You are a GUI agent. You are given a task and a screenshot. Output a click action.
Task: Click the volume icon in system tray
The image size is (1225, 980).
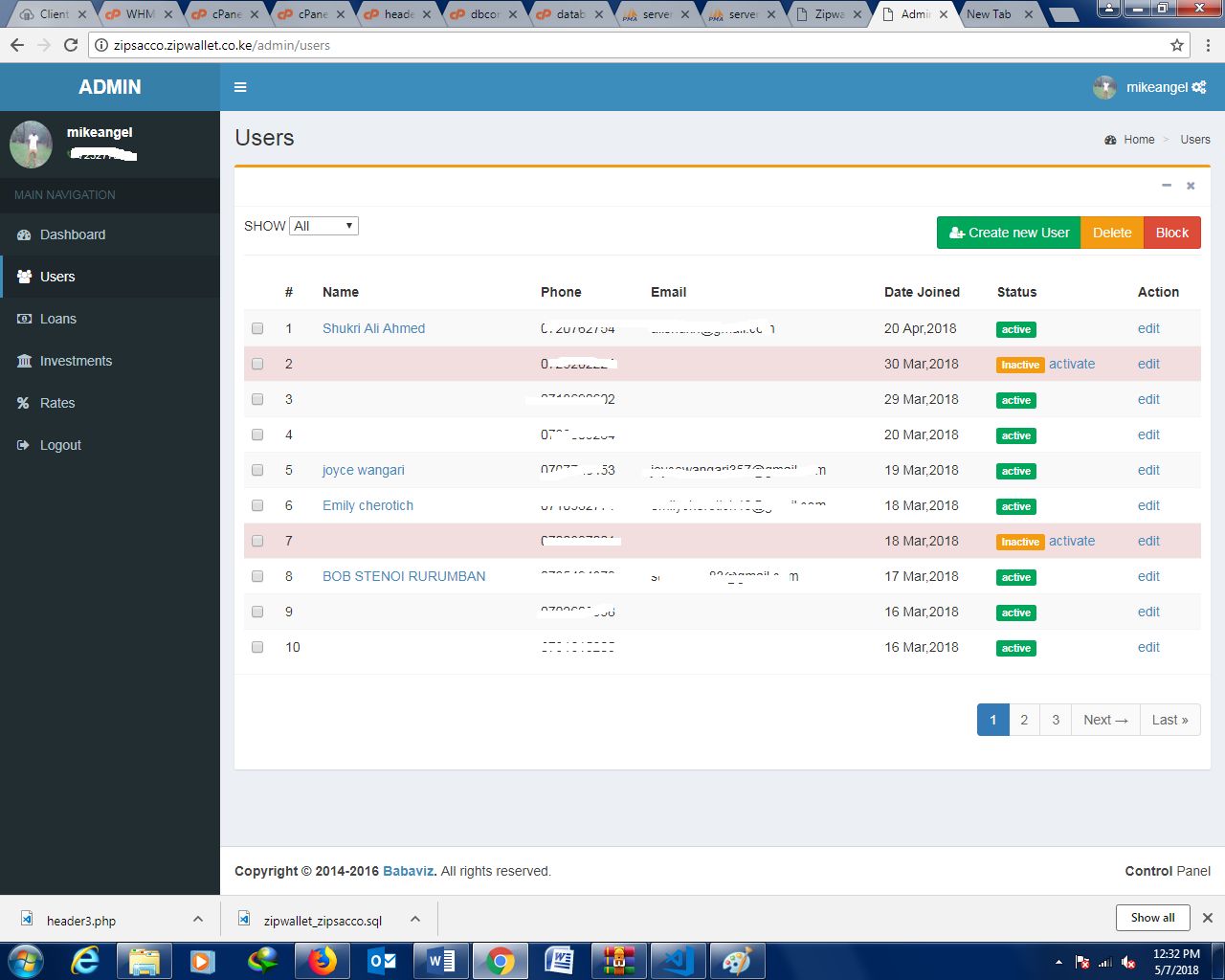[1129, 962]
